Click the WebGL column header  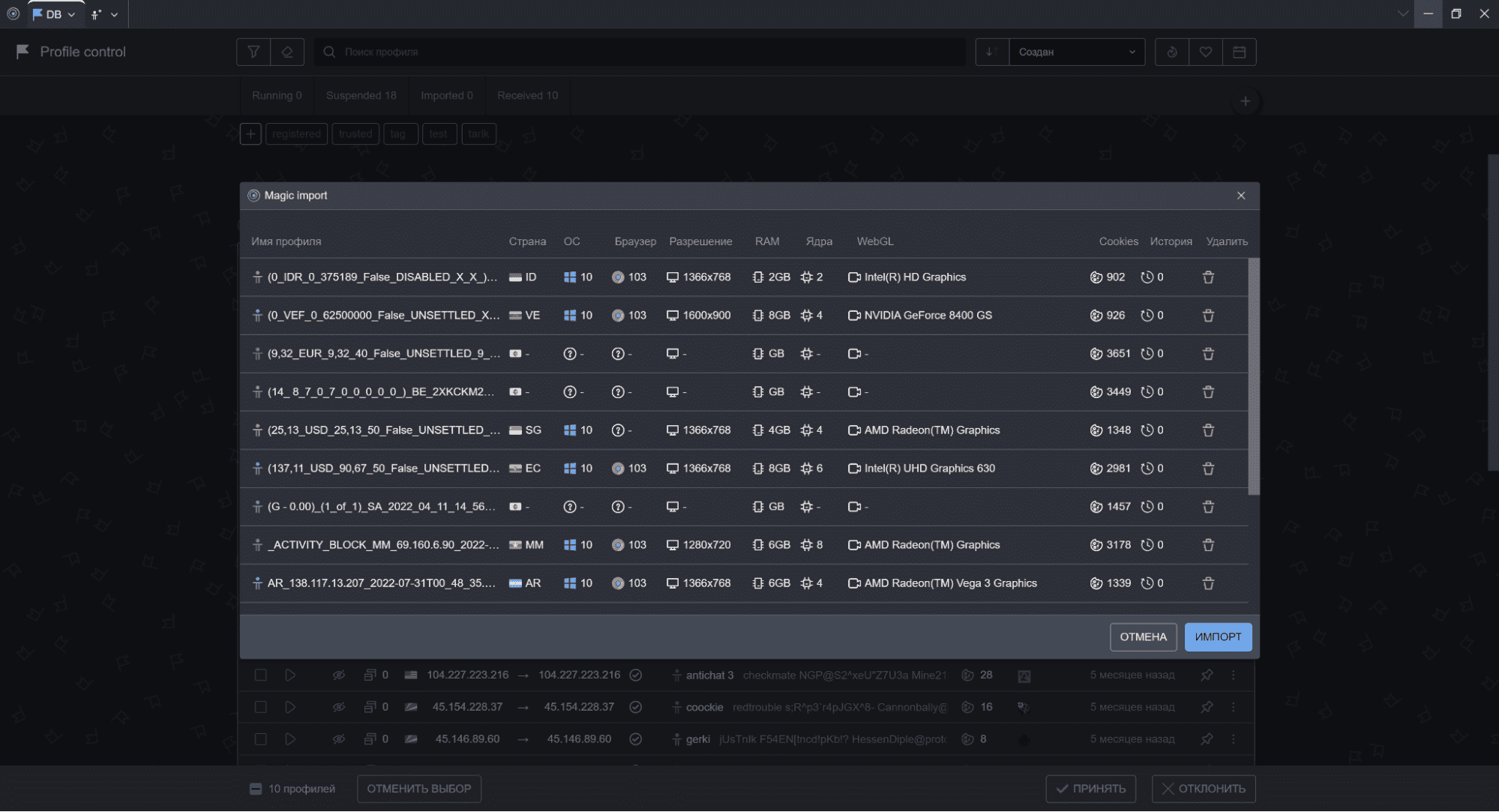[x=875, y=241]
